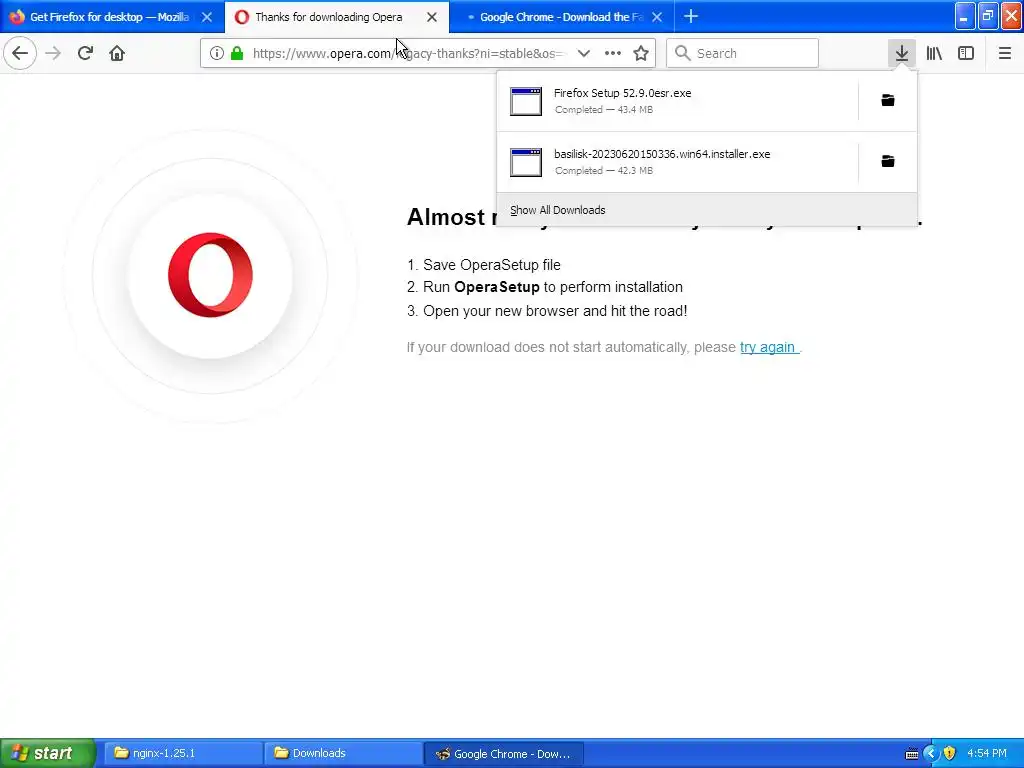Close the Get Firefox for desktop tab
Viewport: 1024px width, 768px height.
207,17
